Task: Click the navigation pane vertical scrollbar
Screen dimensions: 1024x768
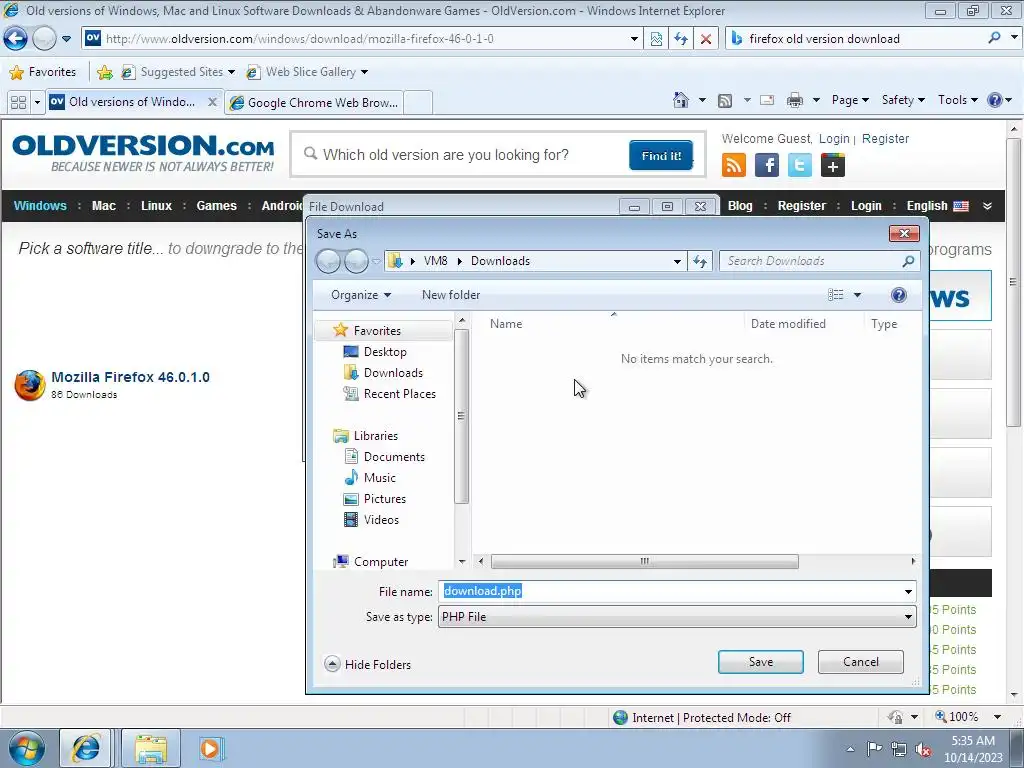Action: [461, 416]
